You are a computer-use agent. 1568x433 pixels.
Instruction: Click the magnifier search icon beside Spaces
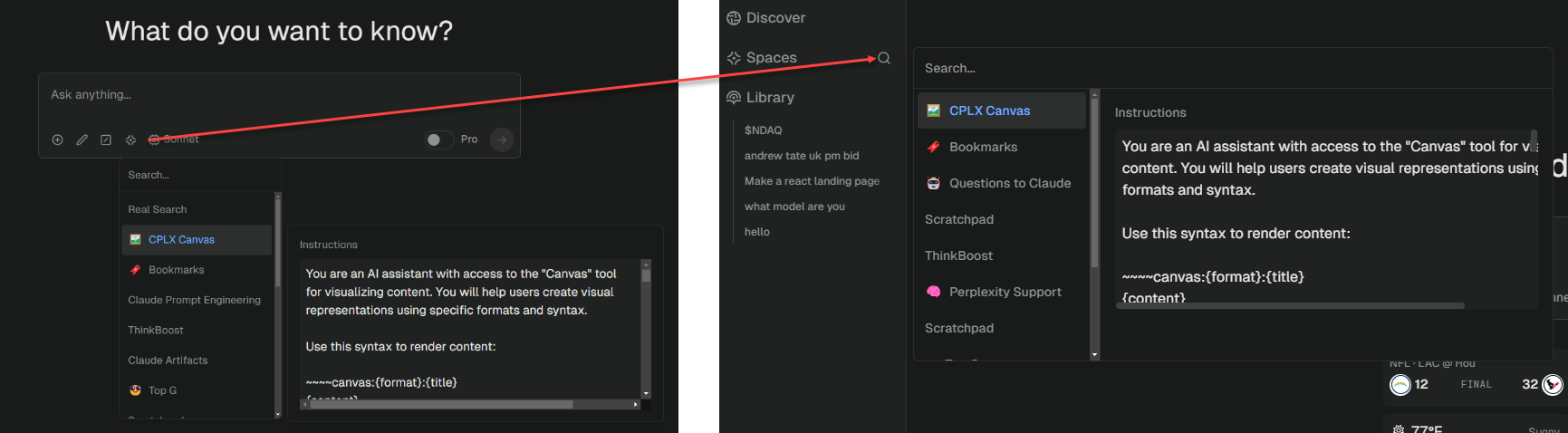[884, 58]
